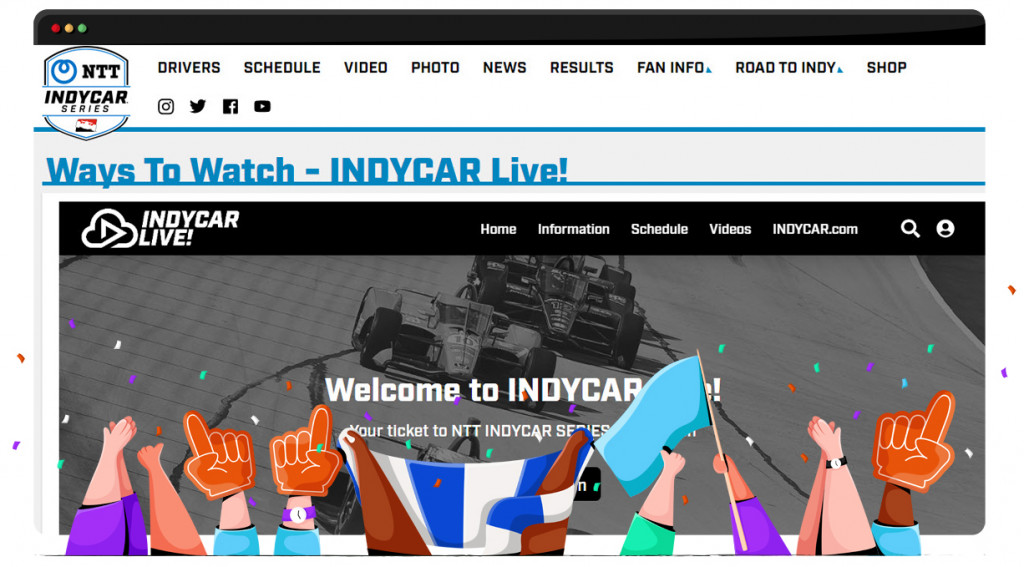Expand the FAN INFO dropdown
This screenshot has height=567, width=1024.
click(674, 68)
